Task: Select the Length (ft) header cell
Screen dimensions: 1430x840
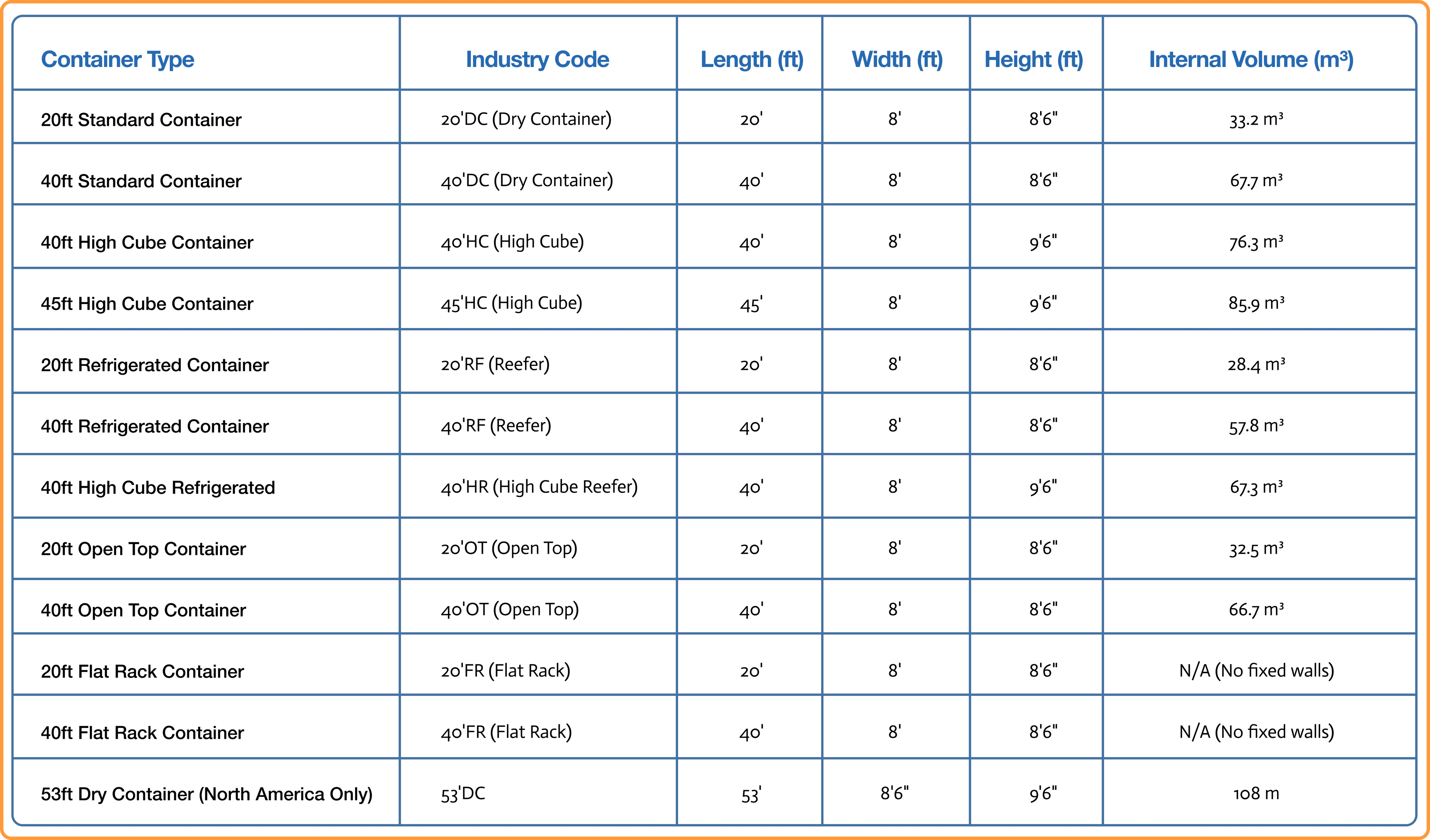Action: 752,60
